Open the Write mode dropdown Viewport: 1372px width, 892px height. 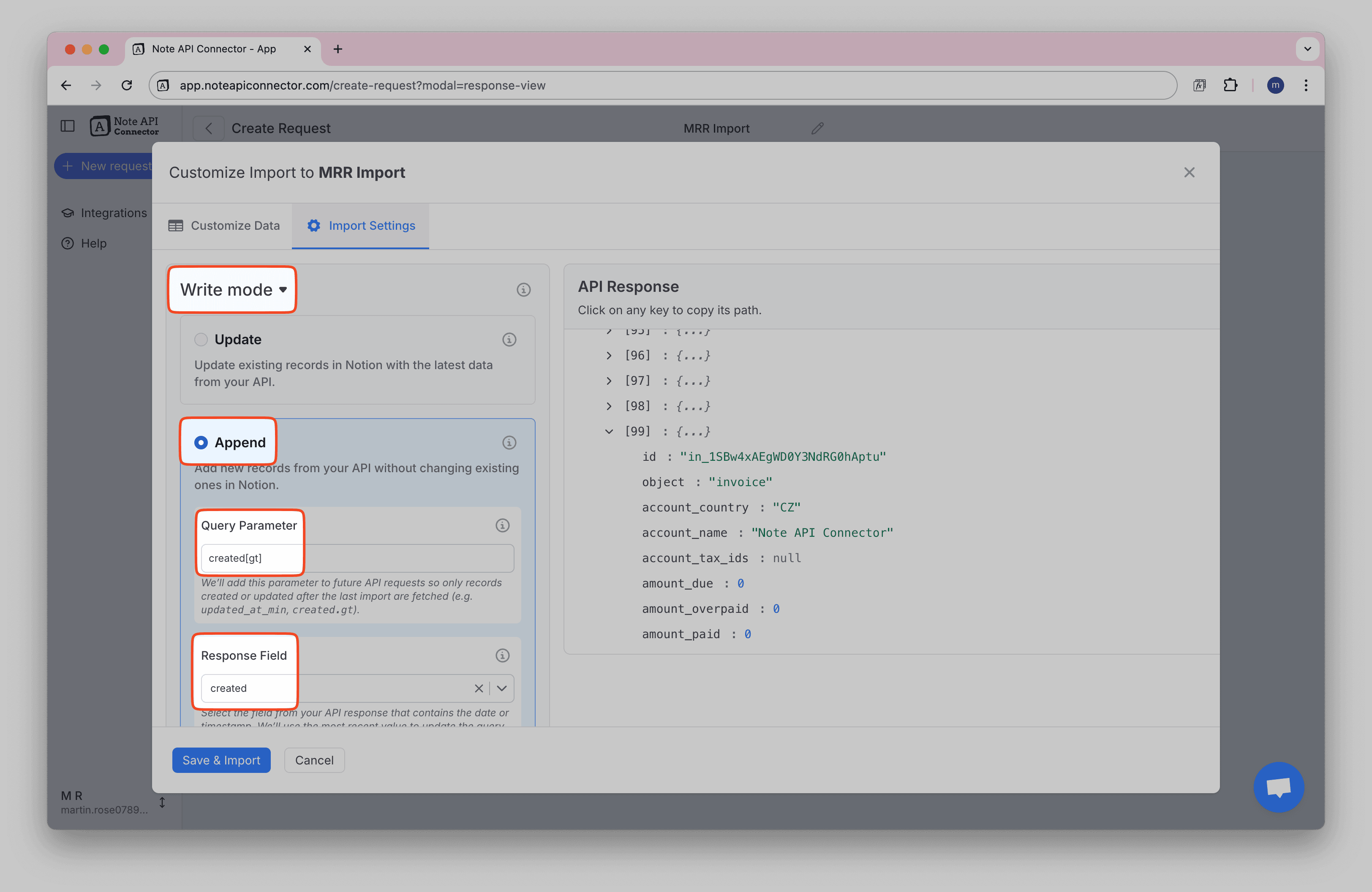pyautogui.click(x=233, y=290)
